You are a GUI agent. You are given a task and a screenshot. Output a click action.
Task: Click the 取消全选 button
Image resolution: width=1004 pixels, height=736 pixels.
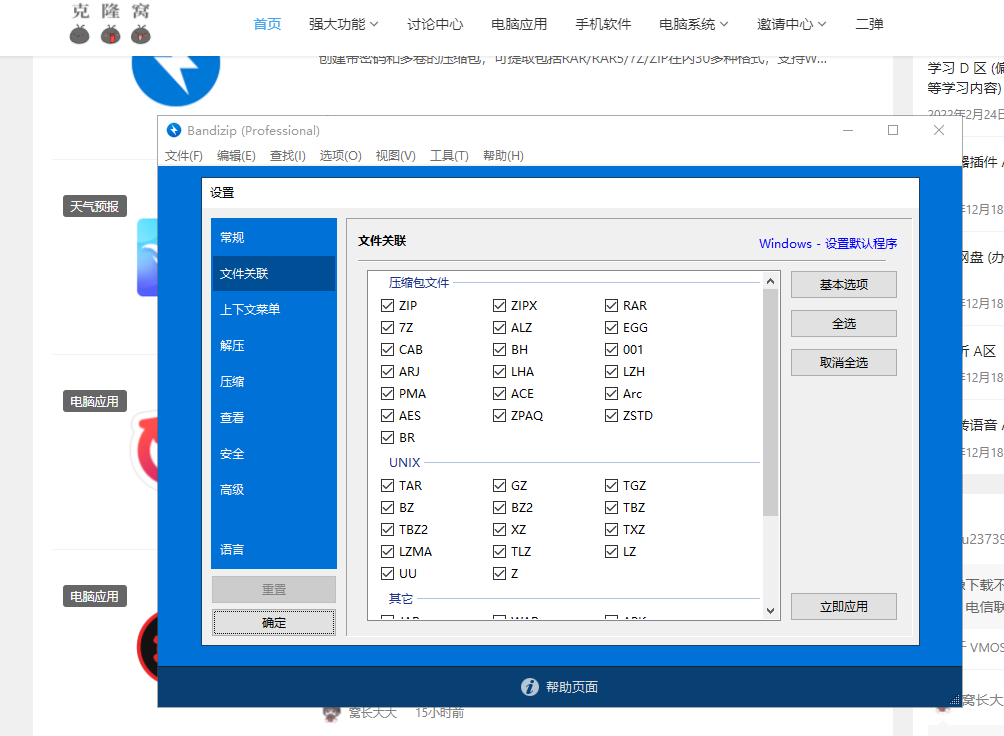[844, 363]
